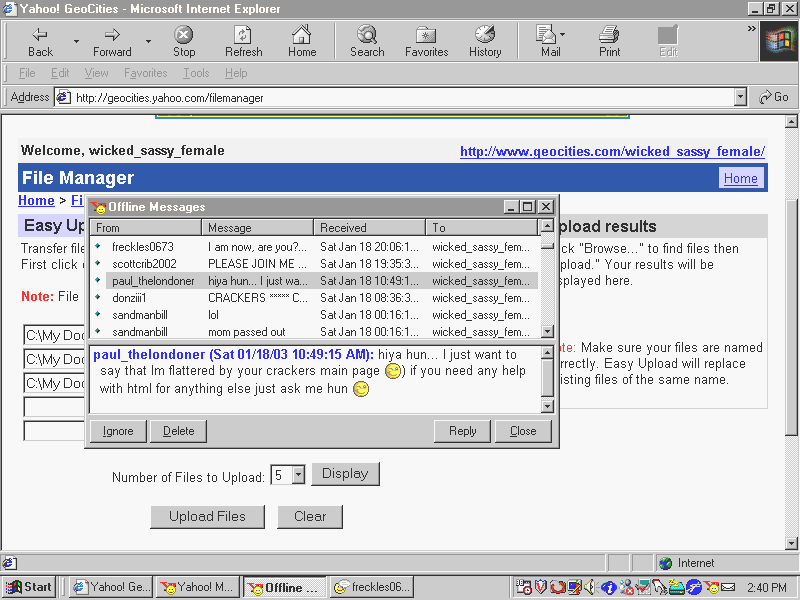Click the Forward navigation button
Image resolution: width=800 pixels, height=600 pixels.
tap(112, 42)
